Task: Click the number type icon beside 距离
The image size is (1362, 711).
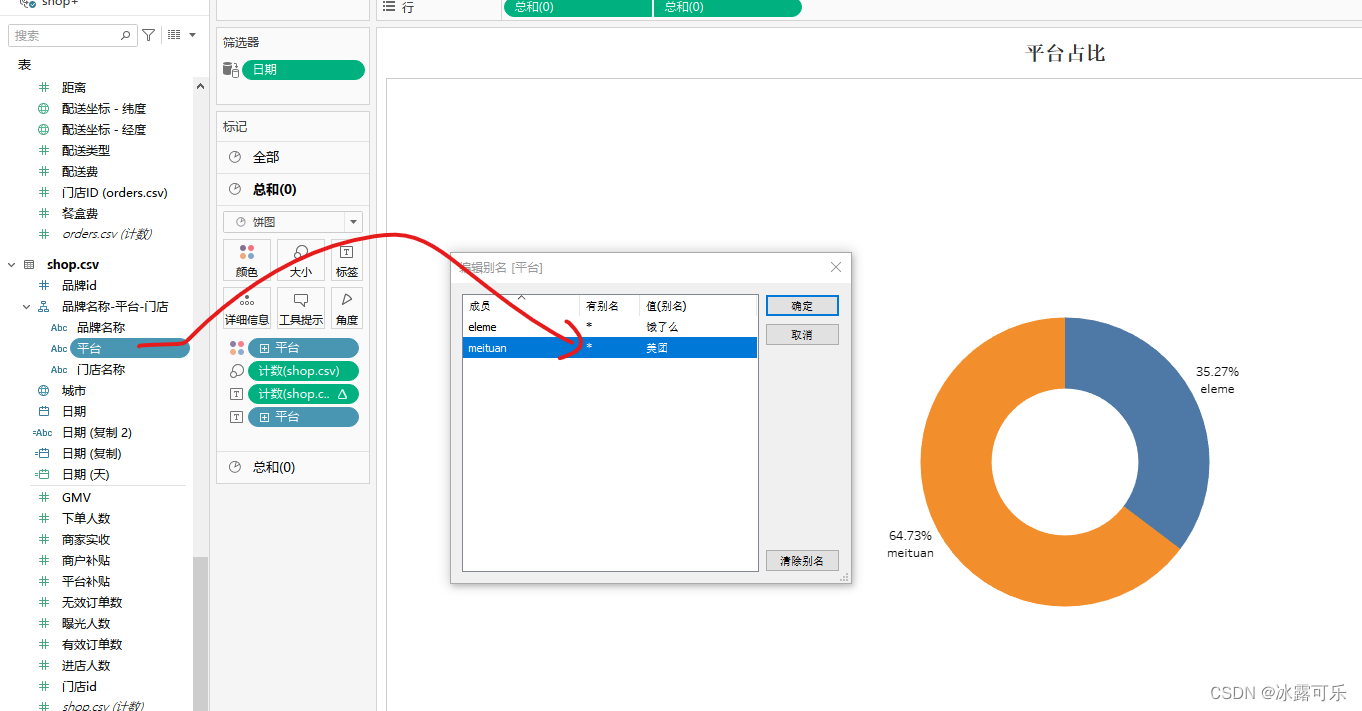Action: click(43, 87)
